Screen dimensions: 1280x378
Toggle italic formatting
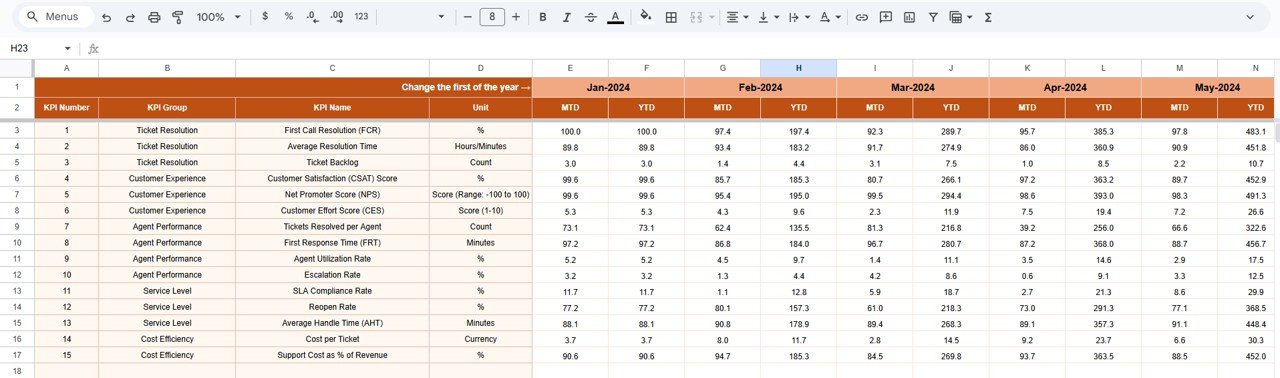click(567, 17)
